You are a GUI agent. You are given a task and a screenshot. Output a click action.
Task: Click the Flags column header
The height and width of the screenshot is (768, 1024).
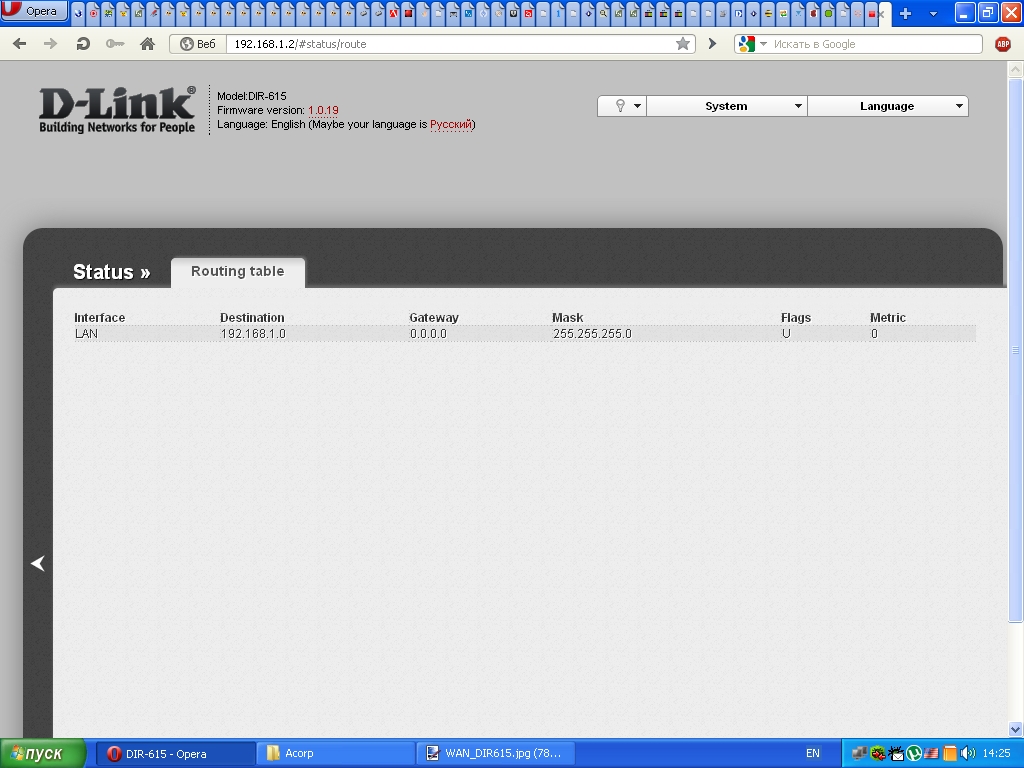(795, 317)
